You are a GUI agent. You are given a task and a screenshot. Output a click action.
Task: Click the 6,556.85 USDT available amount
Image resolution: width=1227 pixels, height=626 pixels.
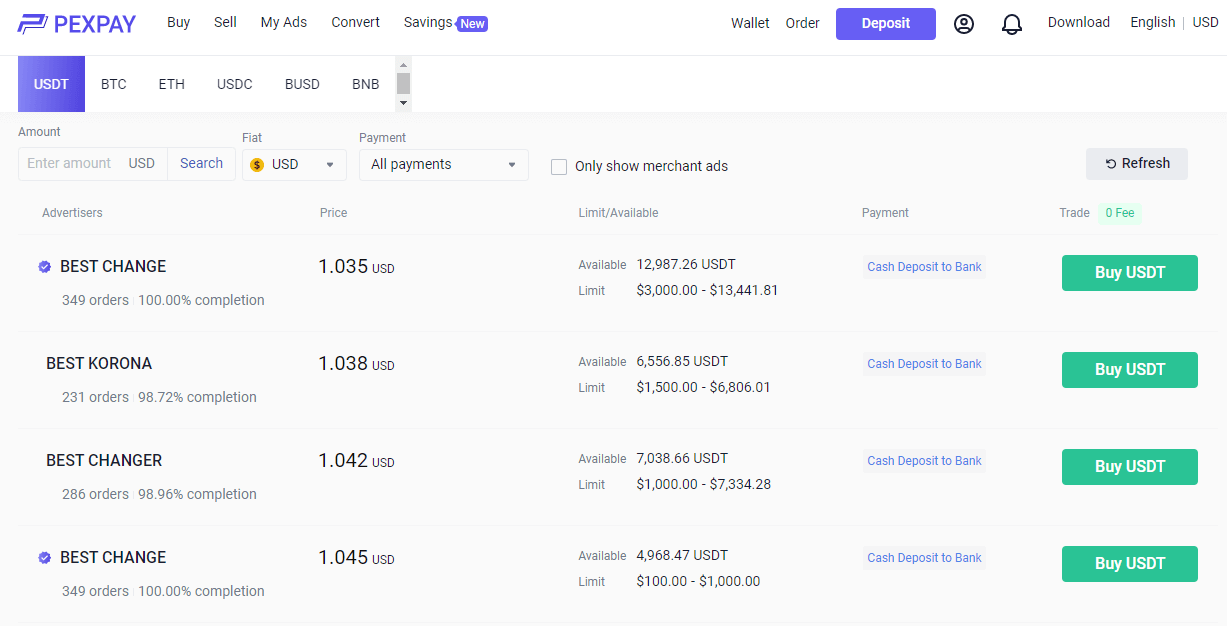(682, 362)
